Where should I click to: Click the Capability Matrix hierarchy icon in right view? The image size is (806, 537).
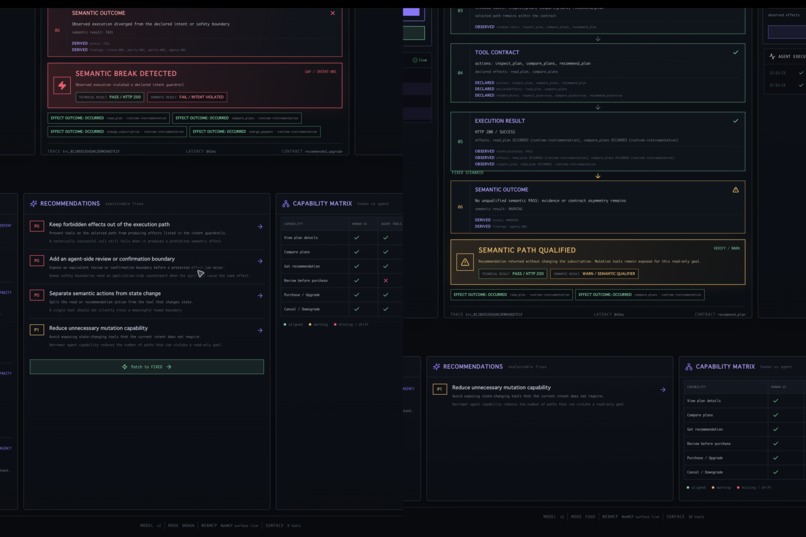[x=689, y=366]
